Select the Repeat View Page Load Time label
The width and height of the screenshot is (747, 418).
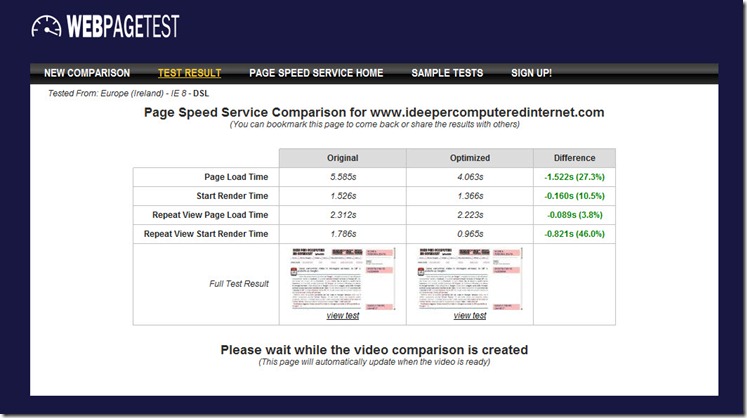coord(210,215)
